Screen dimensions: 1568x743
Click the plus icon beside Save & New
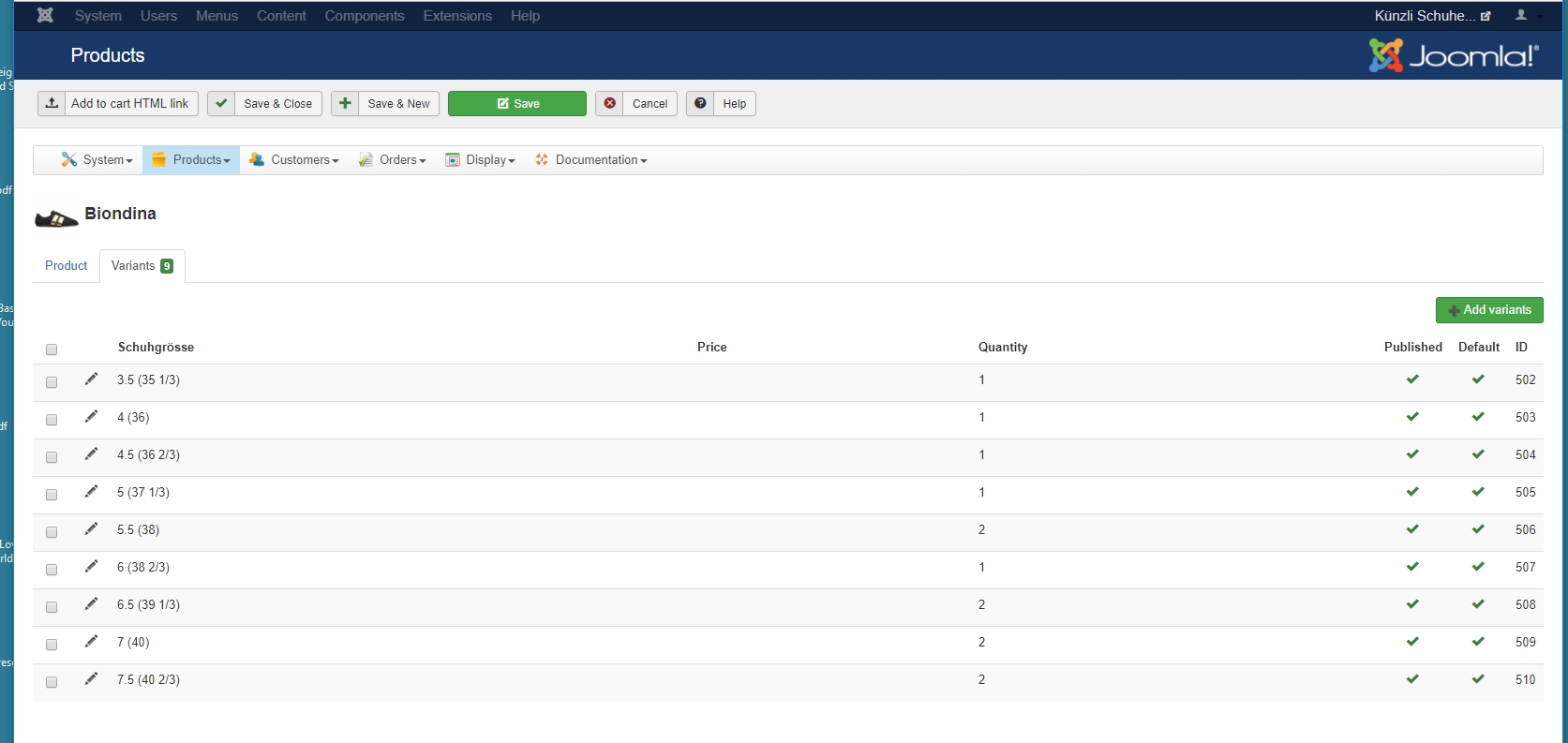click(x=345, y=103)
